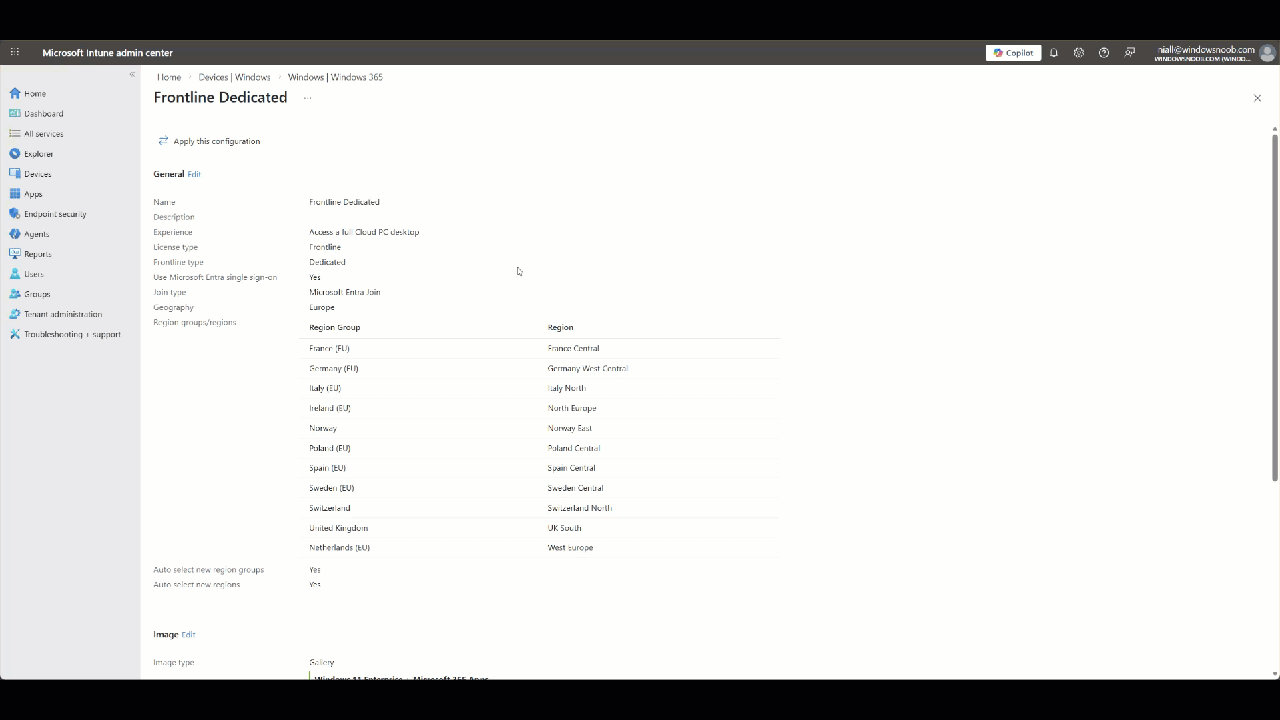Open the more options ellipsis beside title
The image size is (1280, 720).
pyautogui.click(x=307, y=98)
